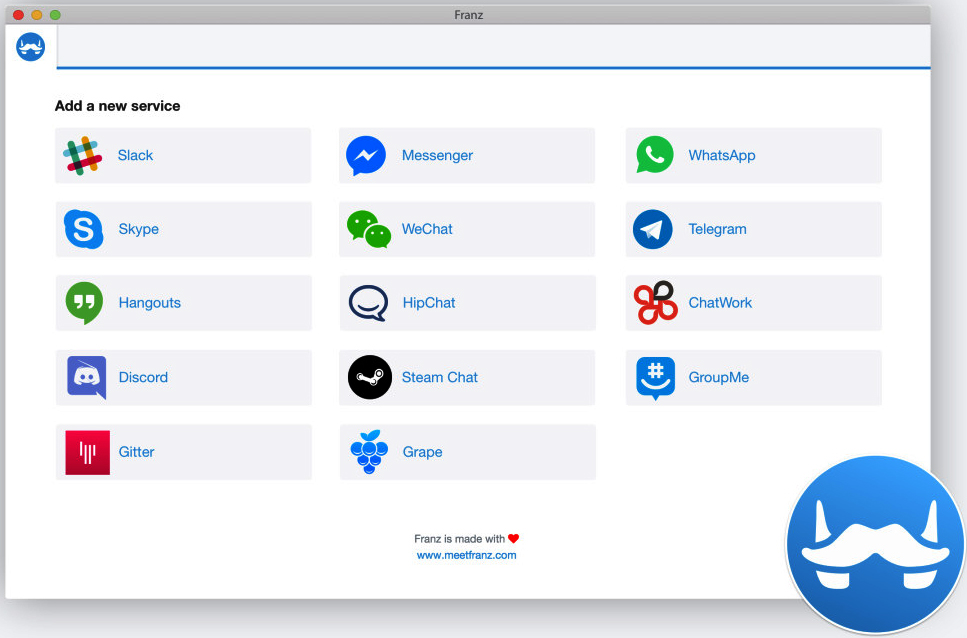
Task: Click the Slack logo icon
Action: [x=83, y=156]
